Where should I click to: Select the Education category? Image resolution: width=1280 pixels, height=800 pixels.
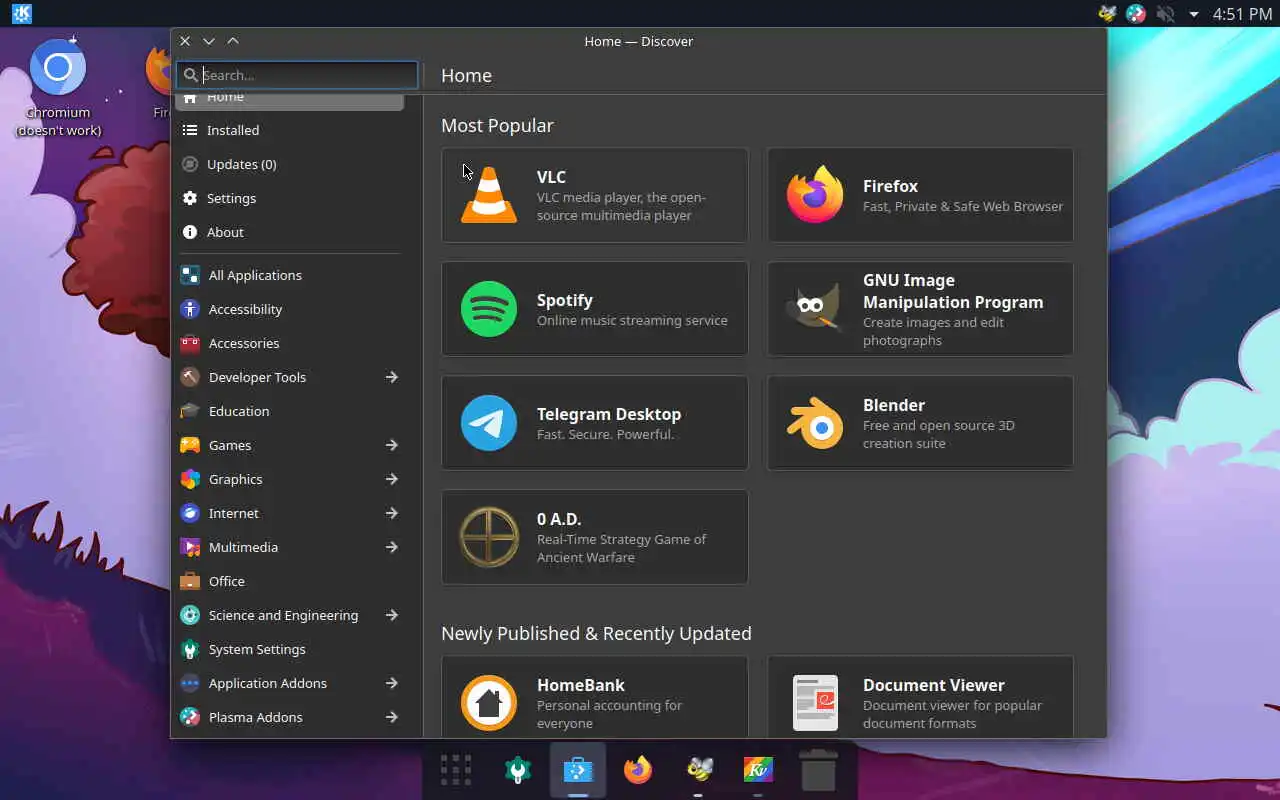click(x=290, y=411)
